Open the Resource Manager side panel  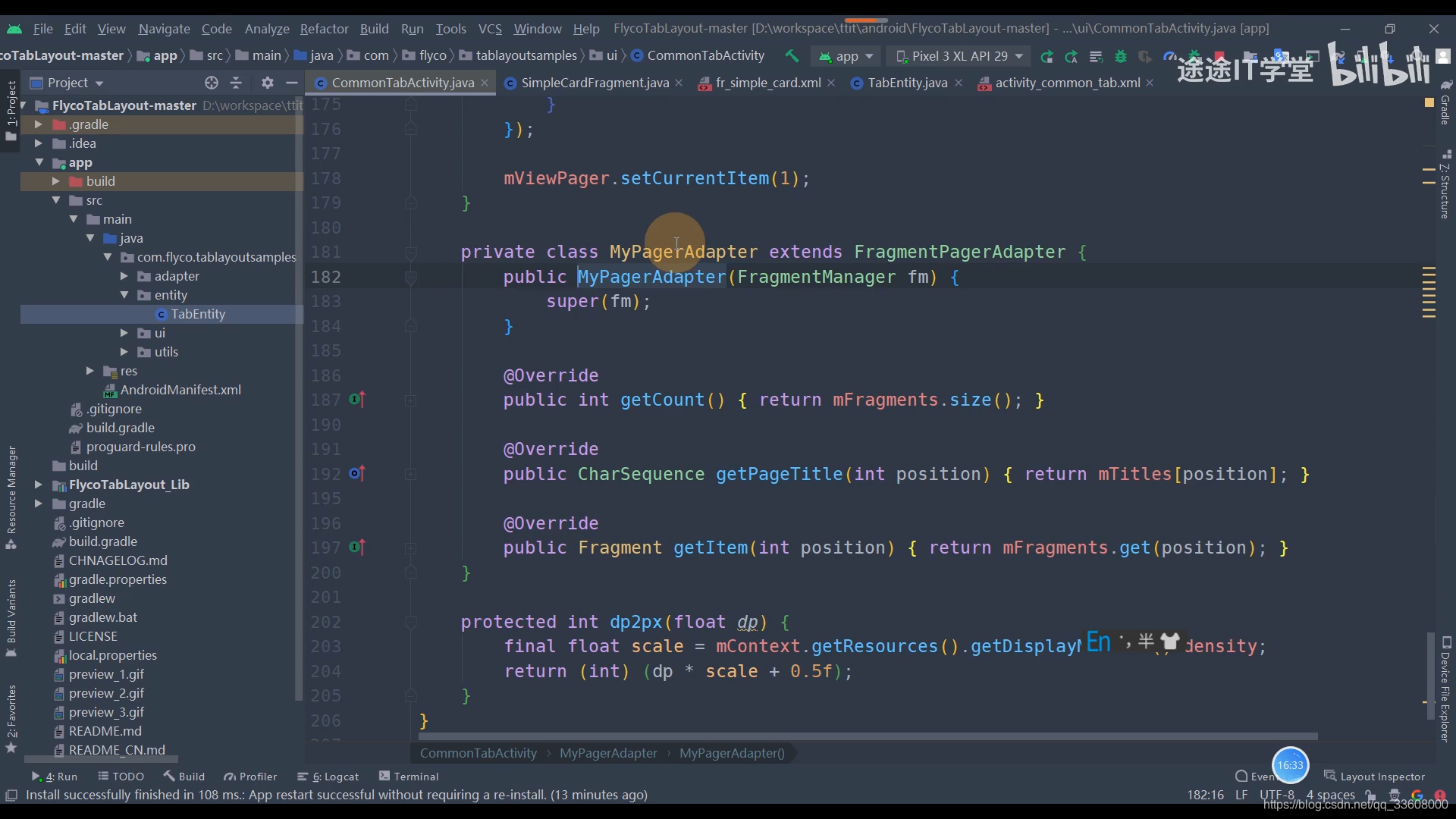[x=11, y=497]
